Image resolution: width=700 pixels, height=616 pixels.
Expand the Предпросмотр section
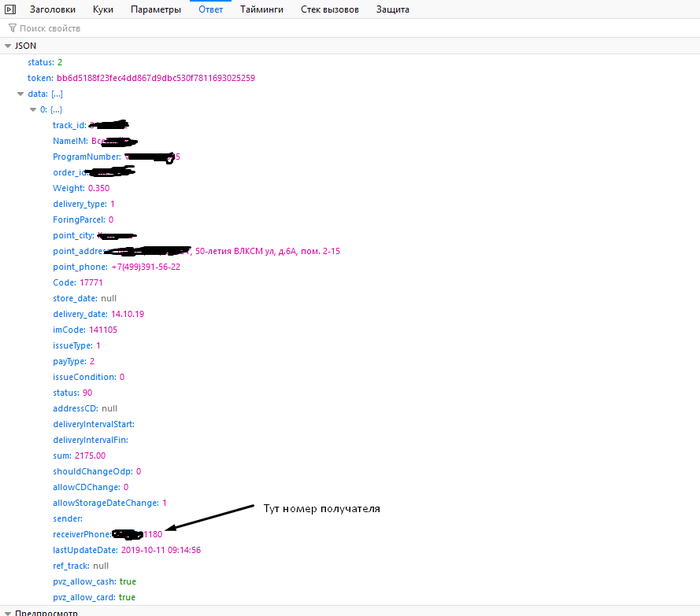(9, 611)
